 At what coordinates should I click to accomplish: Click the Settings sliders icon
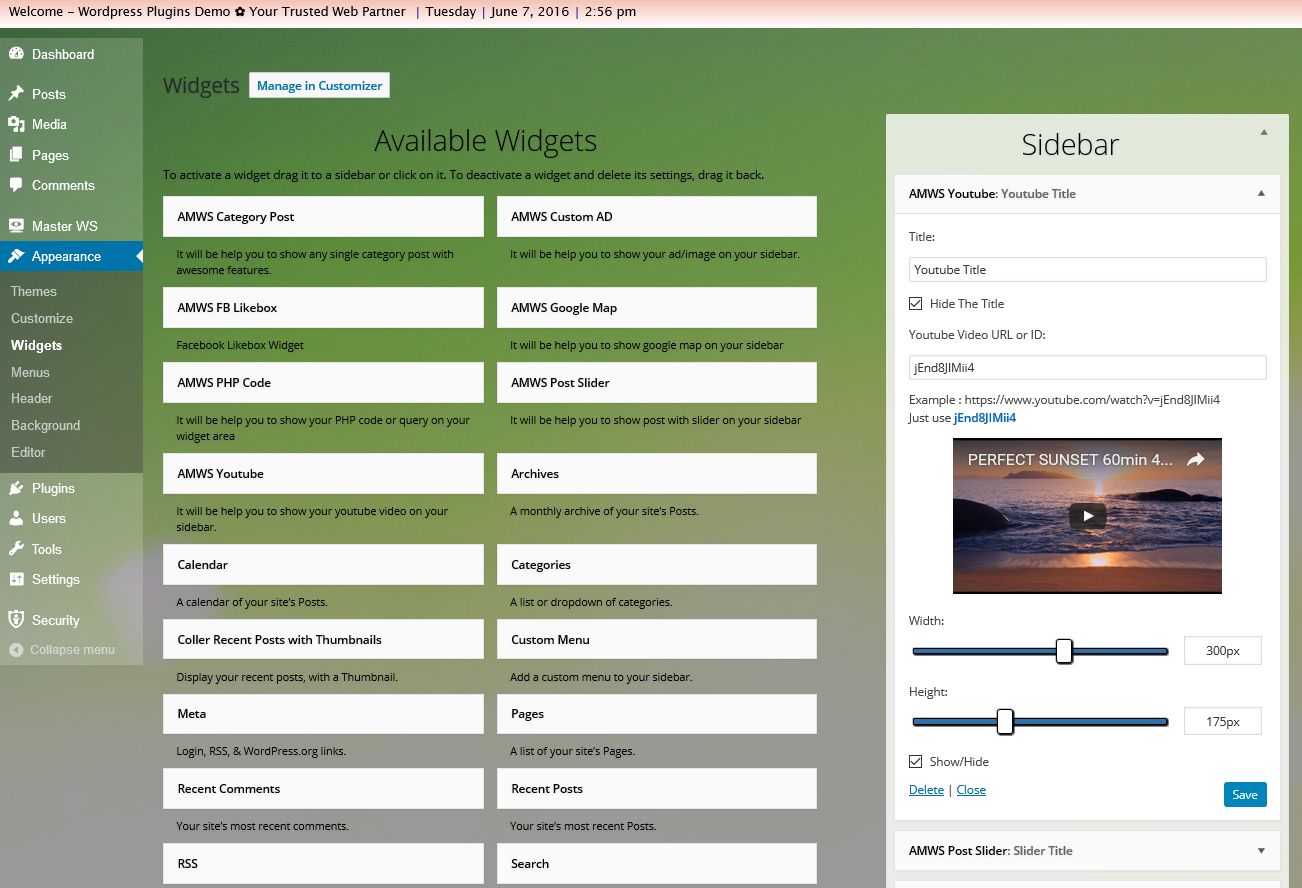click(16, 579)
